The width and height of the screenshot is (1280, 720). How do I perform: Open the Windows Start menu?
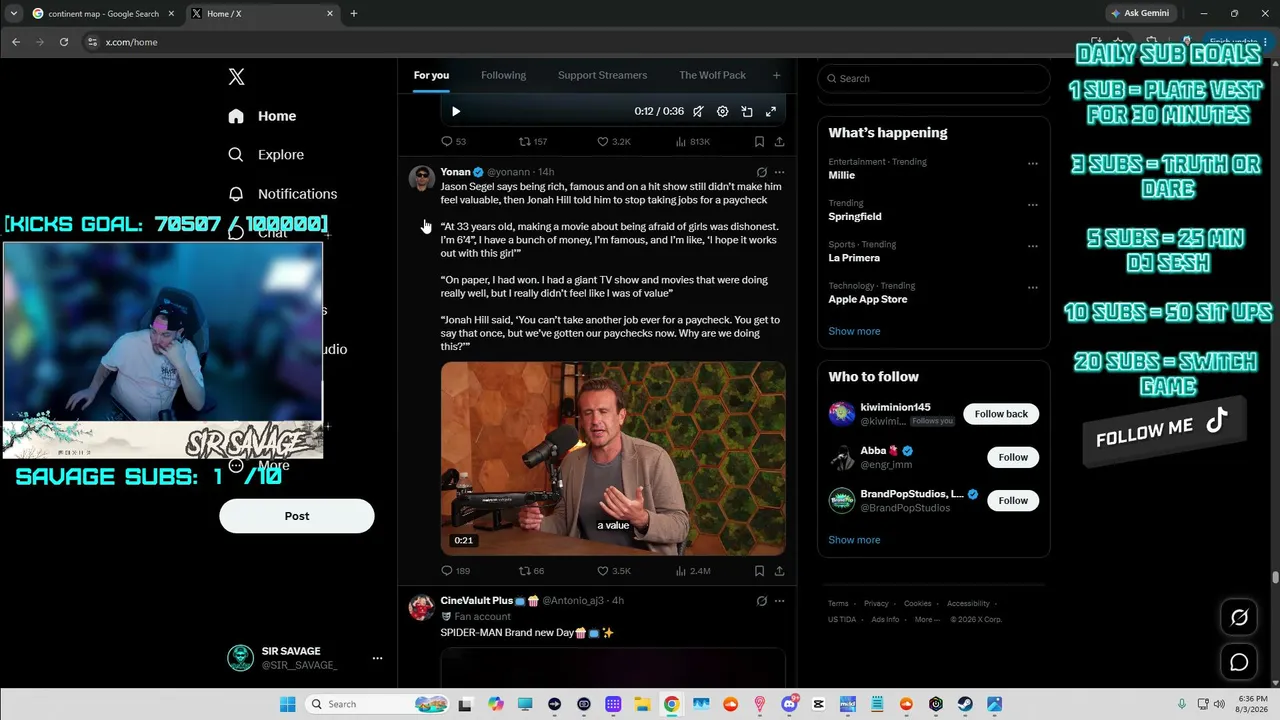[x=287, y=704]
